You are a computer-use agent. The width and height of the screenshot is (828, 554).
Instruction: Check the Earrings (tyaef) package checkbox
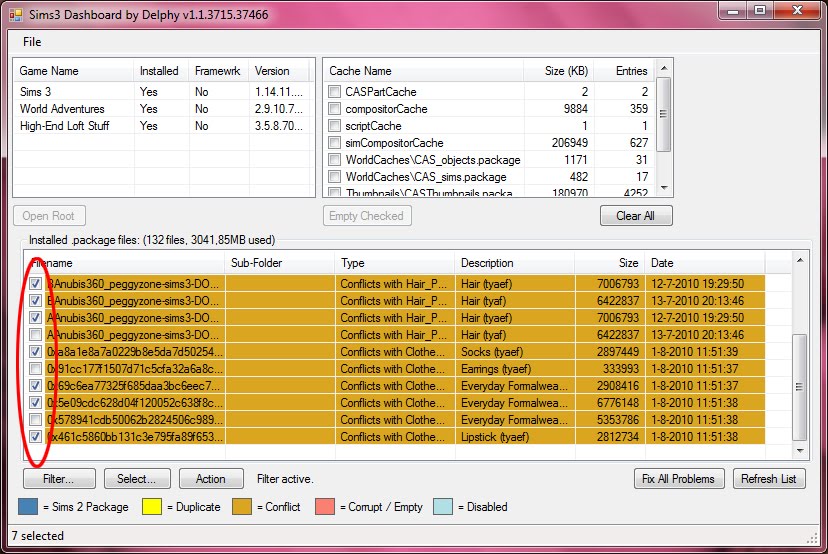[35, 369]
